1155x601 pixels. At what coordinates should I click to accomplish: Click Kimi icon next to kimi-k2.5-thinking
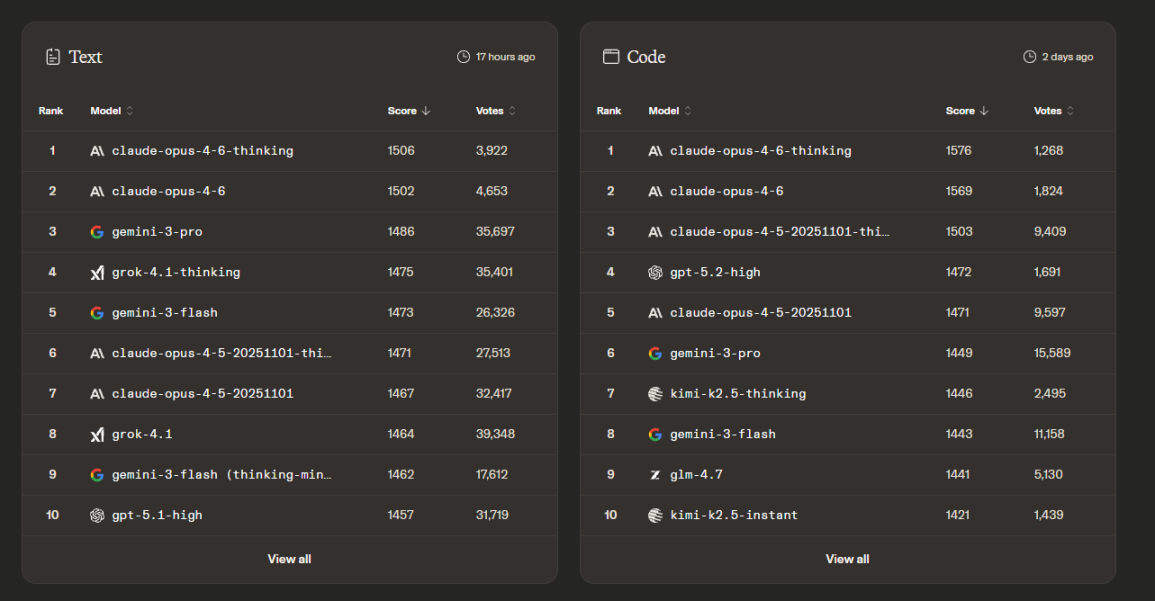[x=655, y=394]
